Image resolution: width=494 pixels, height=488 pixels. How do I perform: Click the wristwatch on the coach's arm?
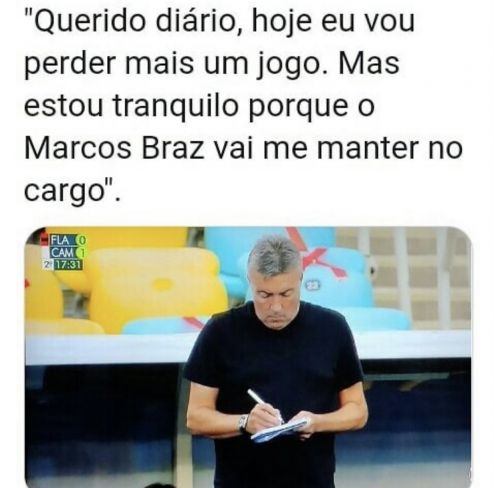click(244, 423)
